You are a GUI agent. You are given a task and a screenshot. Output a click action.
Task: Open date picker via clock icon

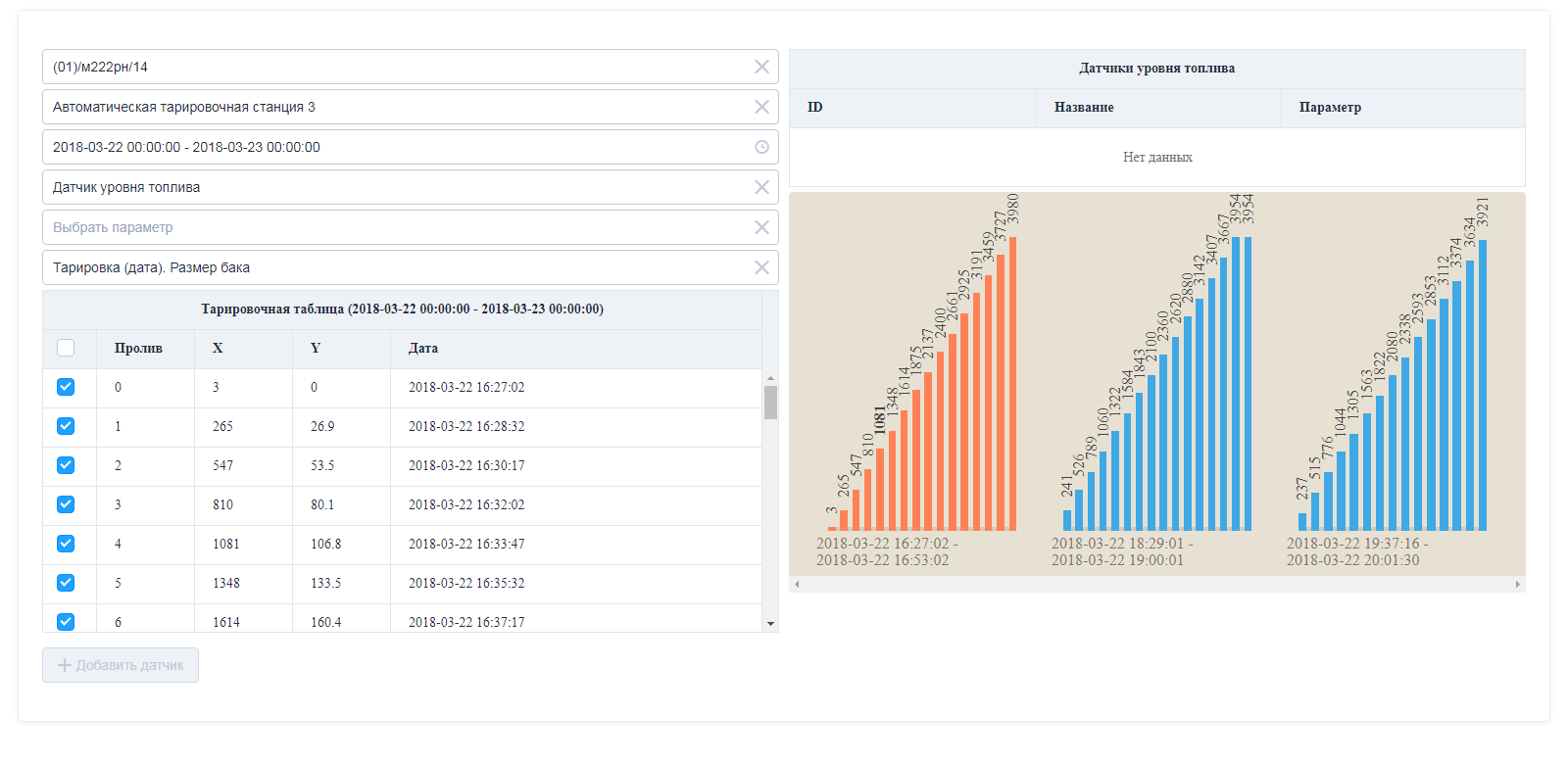[x=761, y=147]
